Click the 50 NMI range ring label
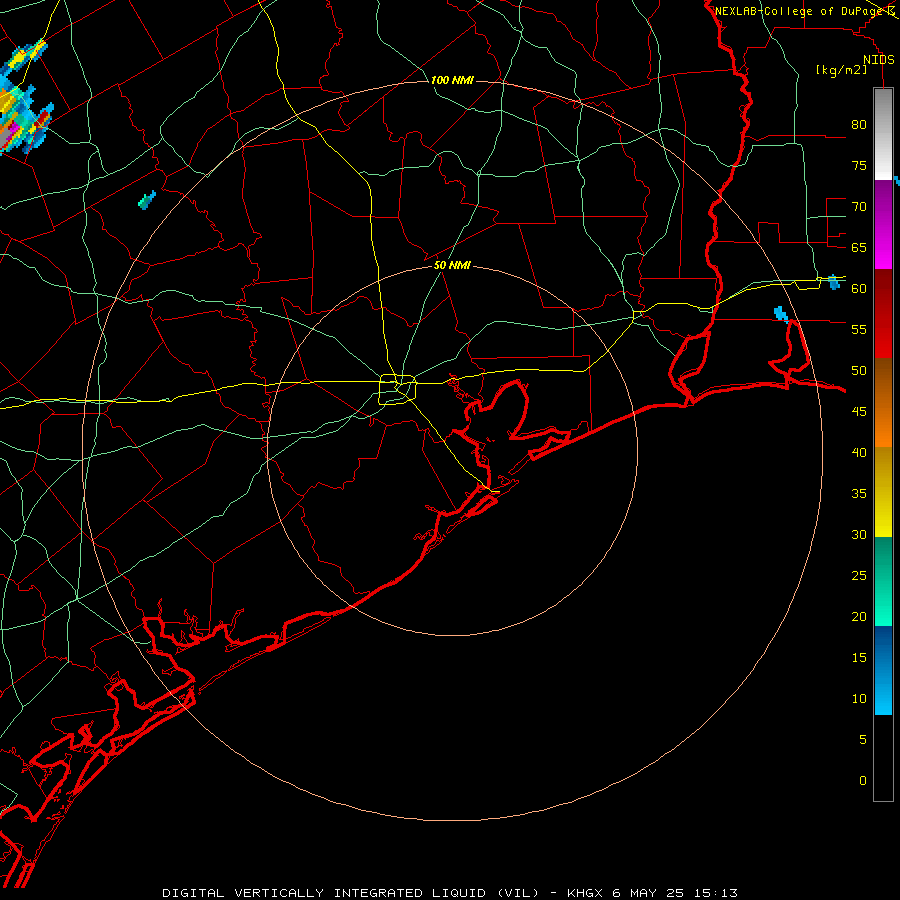 coord(452,265)
